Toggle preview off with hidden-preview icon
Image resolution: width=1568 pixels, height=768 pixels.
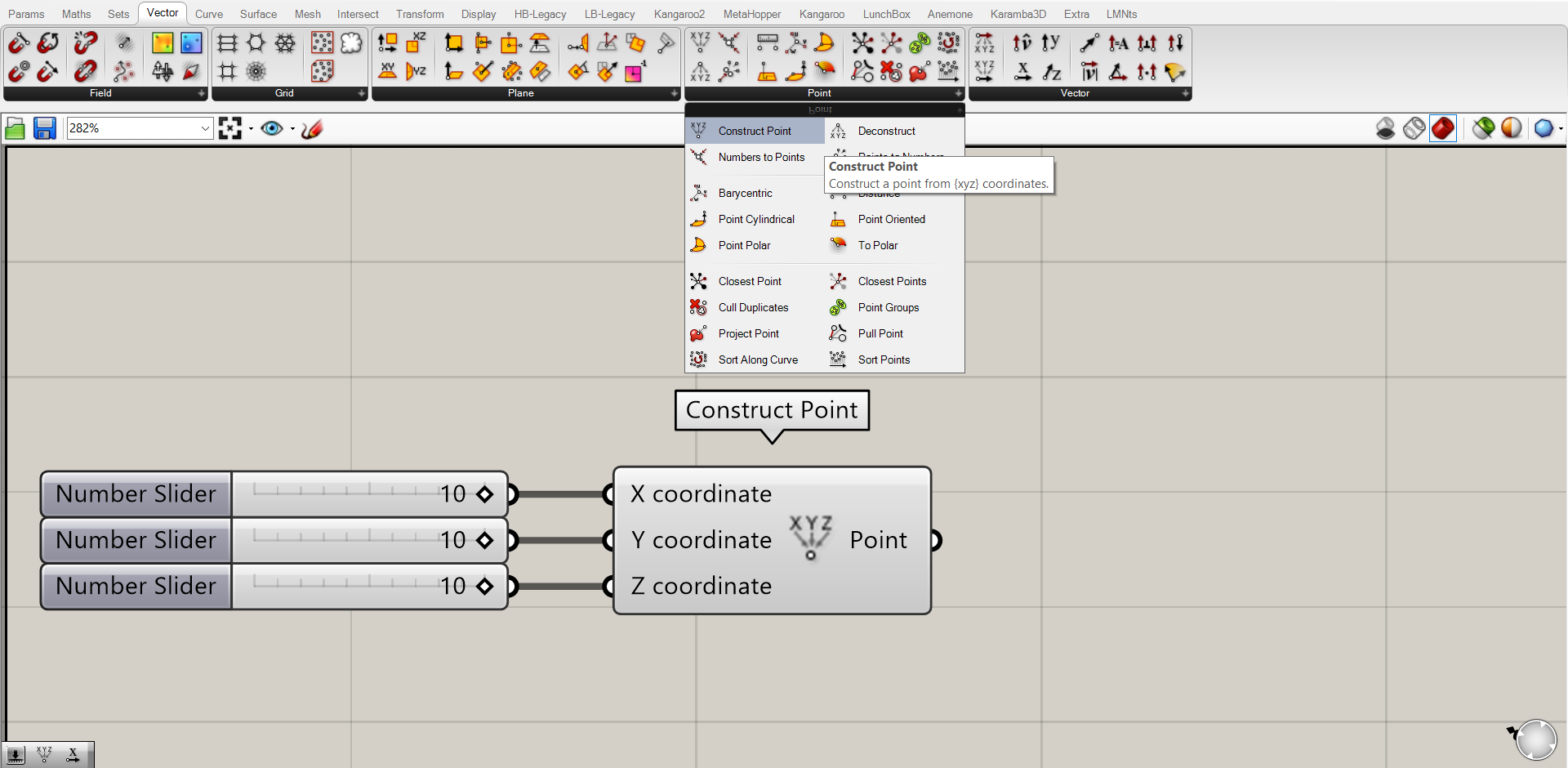[x=1385, y=128]
